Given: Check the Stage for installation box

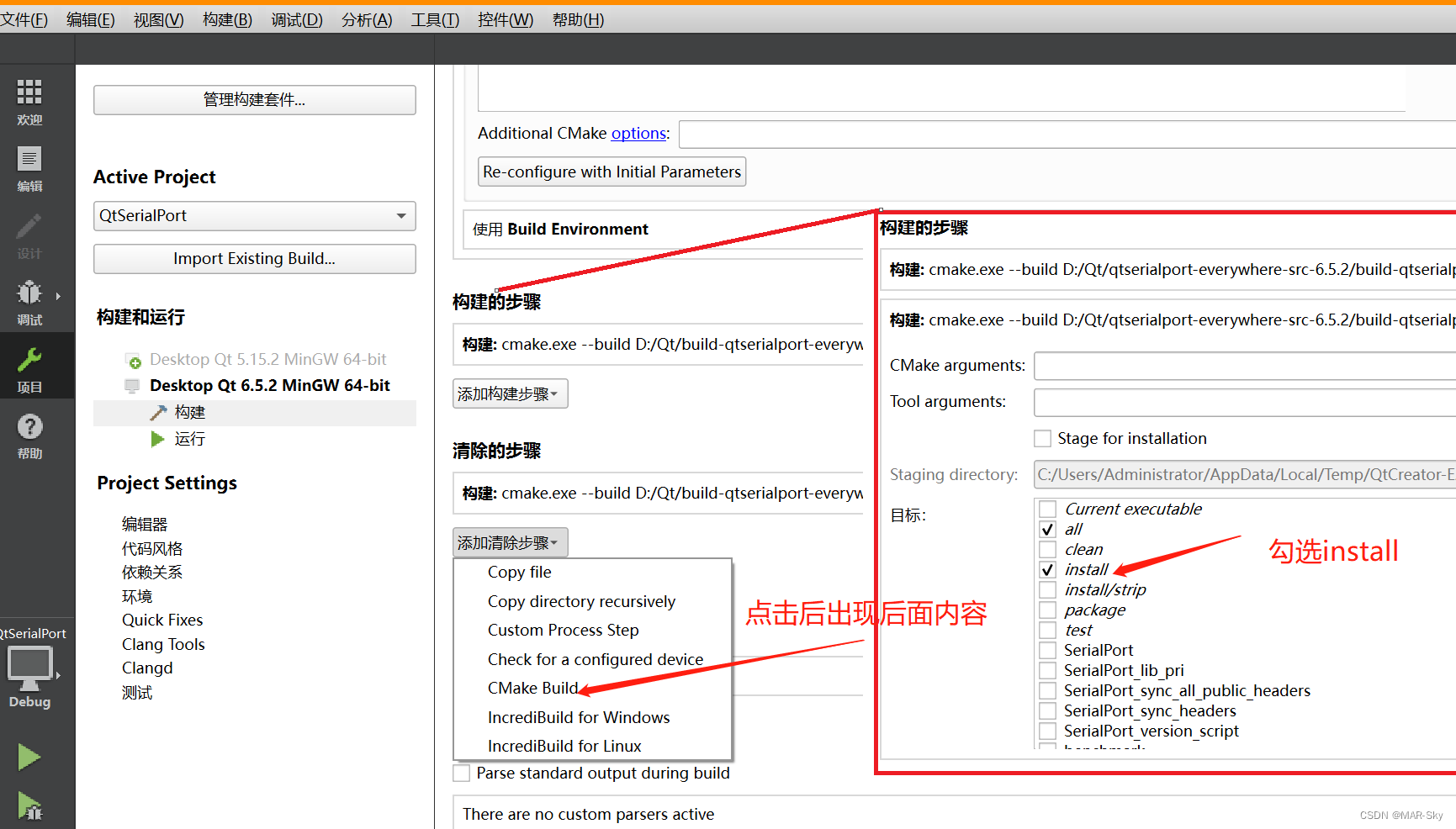Looking at the screenshot, I should click(1042, 438).
